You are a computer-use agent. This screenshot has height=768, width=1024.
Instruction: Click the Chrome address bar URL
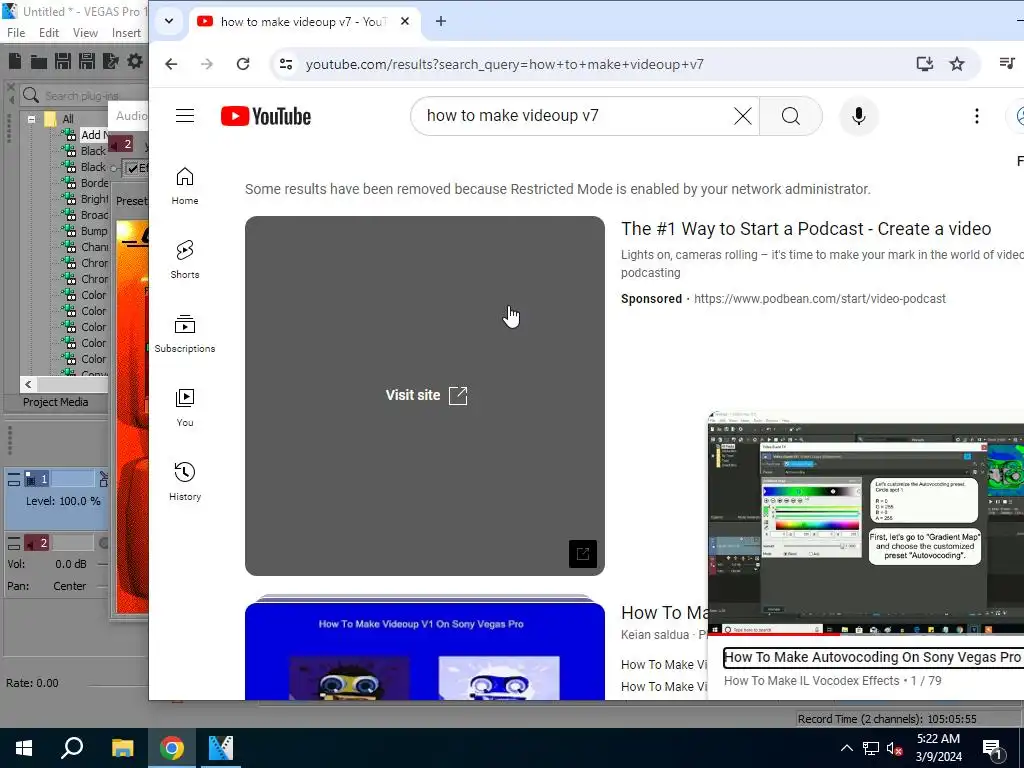click(x=504, y=64)
